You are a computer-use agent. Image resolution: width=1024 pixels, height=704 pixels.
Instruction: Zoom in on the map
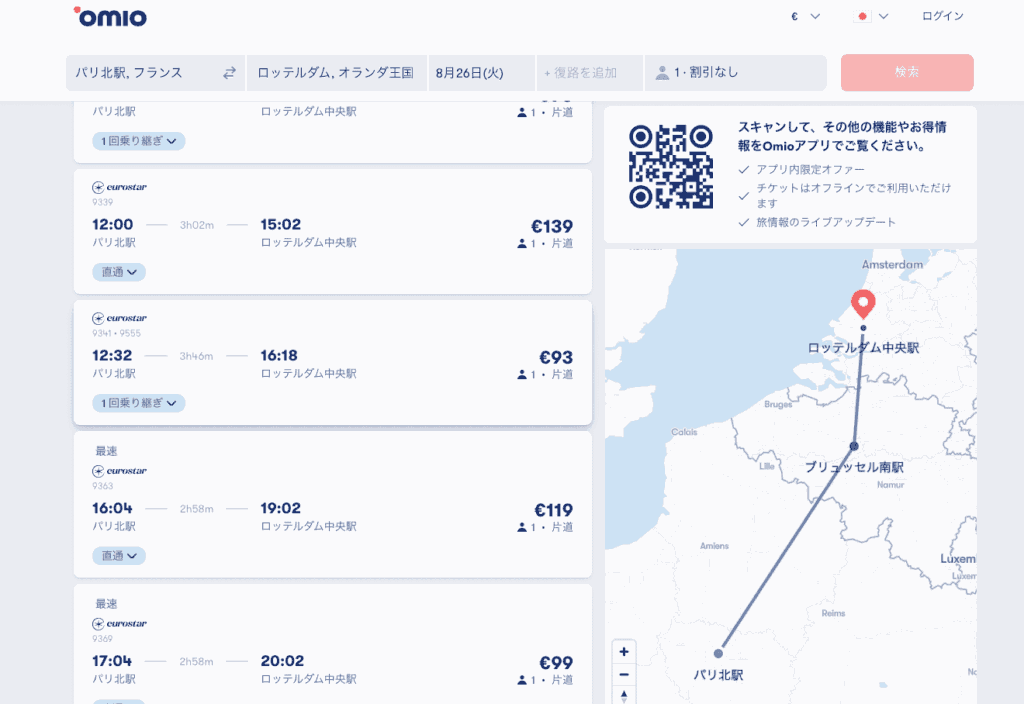(624, 652)
